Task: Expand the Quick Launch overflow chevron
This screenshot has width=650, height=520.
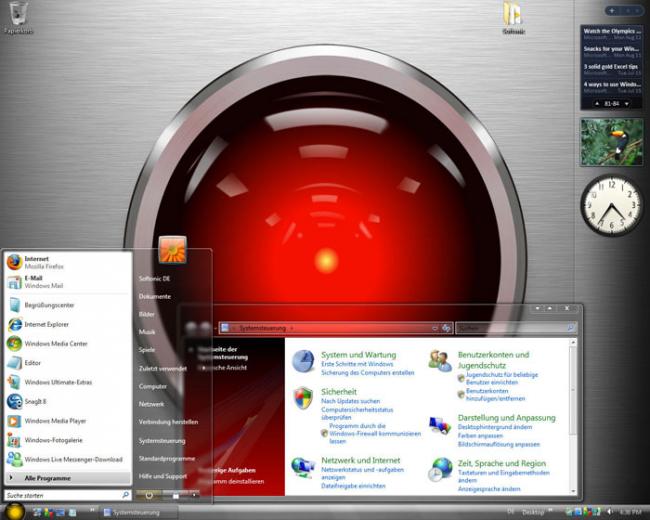Action: 92,510
